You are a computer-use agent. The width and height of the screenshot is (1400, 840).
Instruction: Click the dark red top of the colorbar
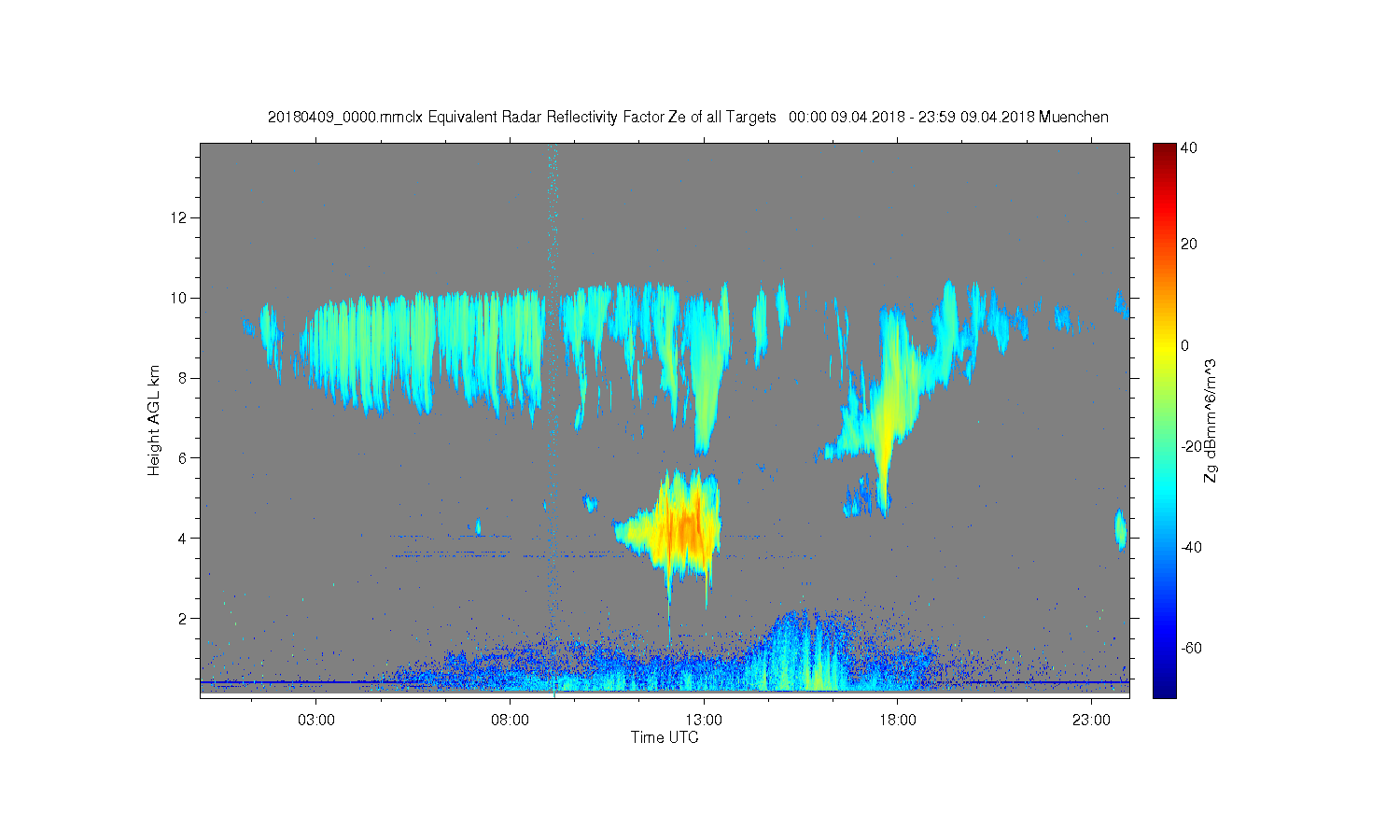click(1164, 149)
